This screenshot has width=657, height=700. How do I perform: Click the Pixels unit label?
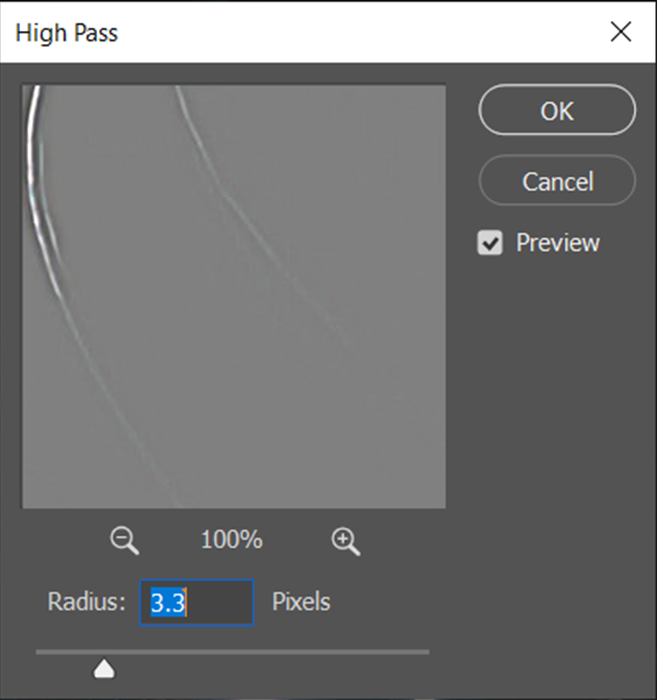(x=301, y=602)
